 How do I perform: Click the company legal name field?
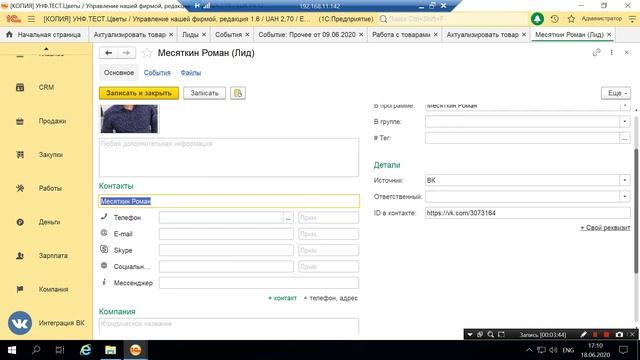(229, 326)
